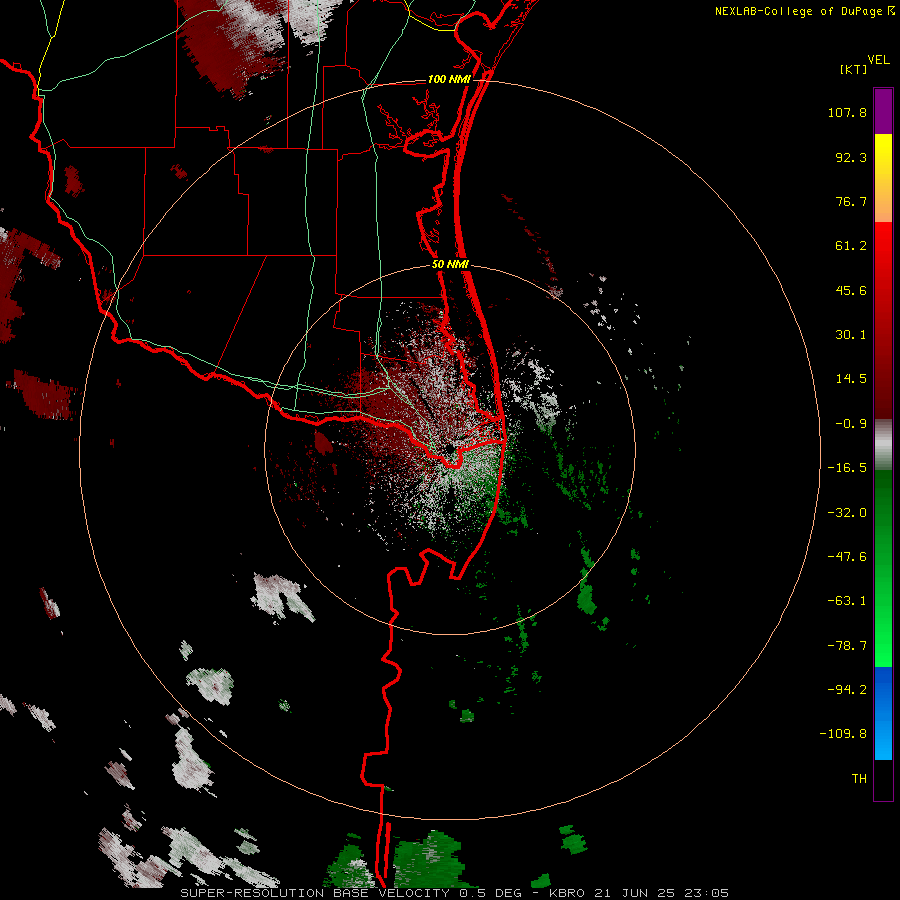Select the 61.2 scale value
The image size is (900, 900).
(x=851, y=246)
